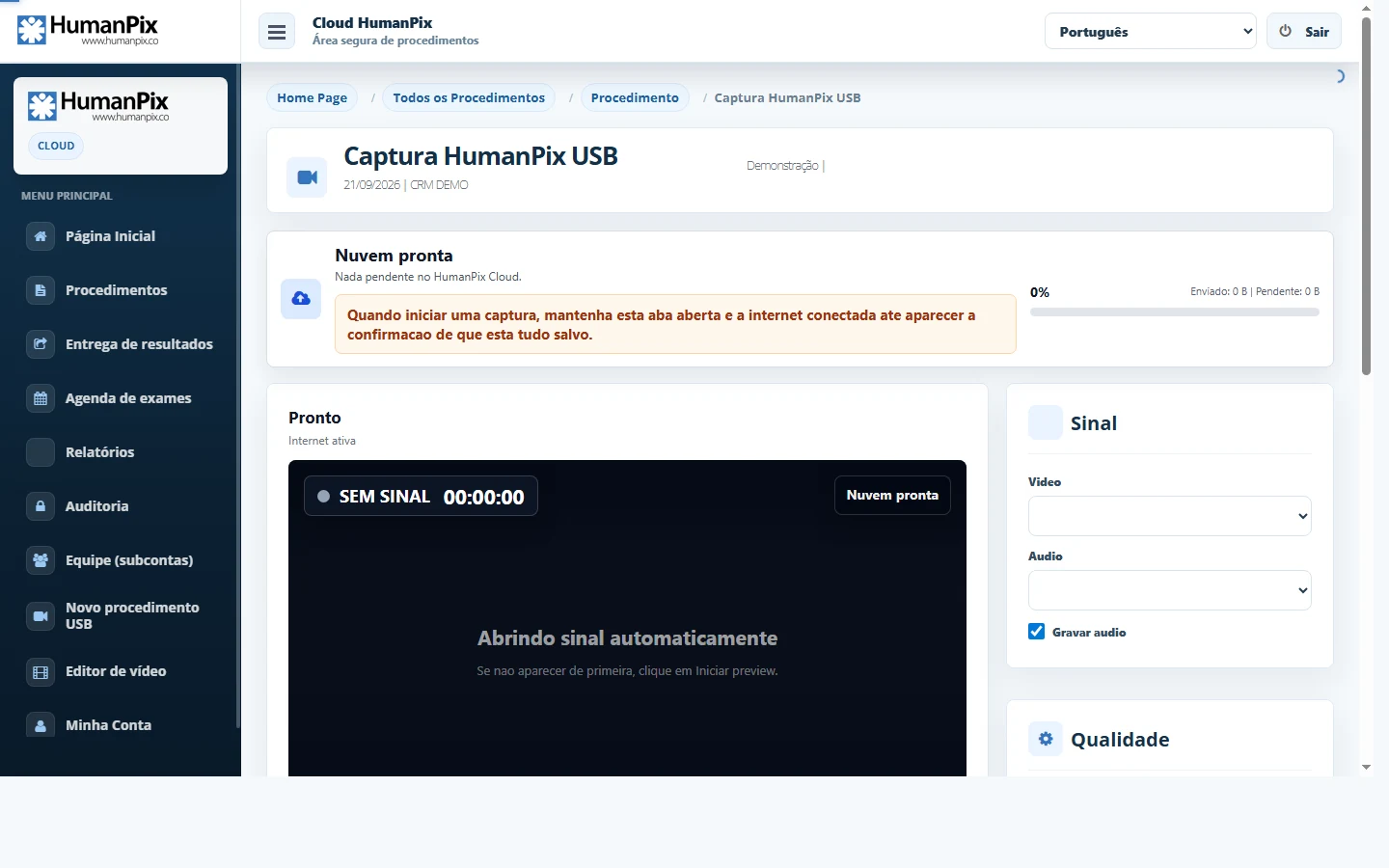Click the HumanPix logo in the top-left header
The height and width of the screenshot is (868, 1389).
[x=88, y=30]
